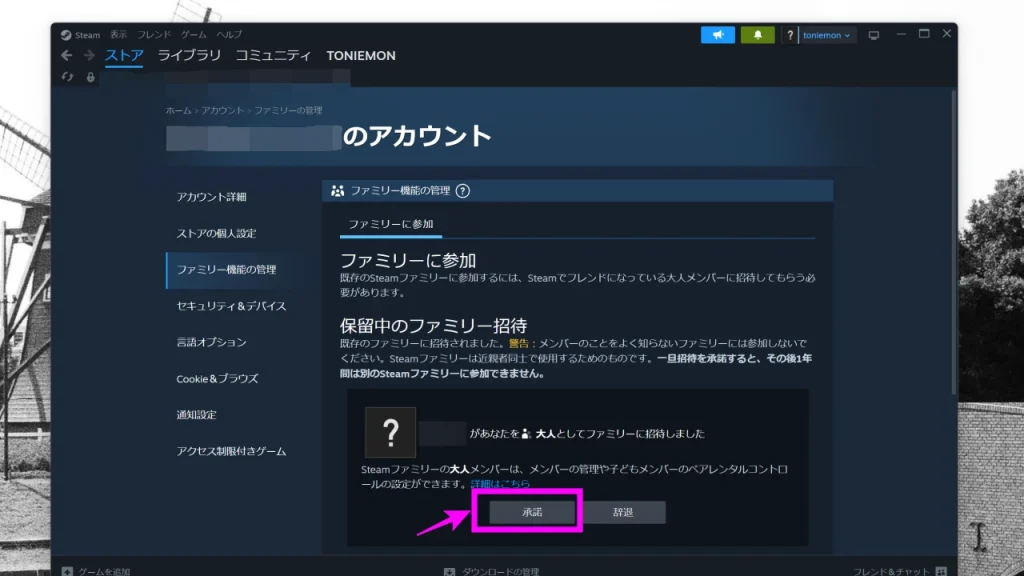
Task: Reload the page with refresh icon
Action: [x=67, y=77]
